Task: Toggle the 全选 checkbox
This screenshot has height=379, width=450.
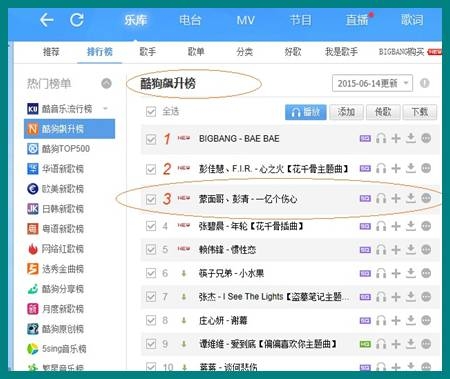Action: tap(151, 111)
